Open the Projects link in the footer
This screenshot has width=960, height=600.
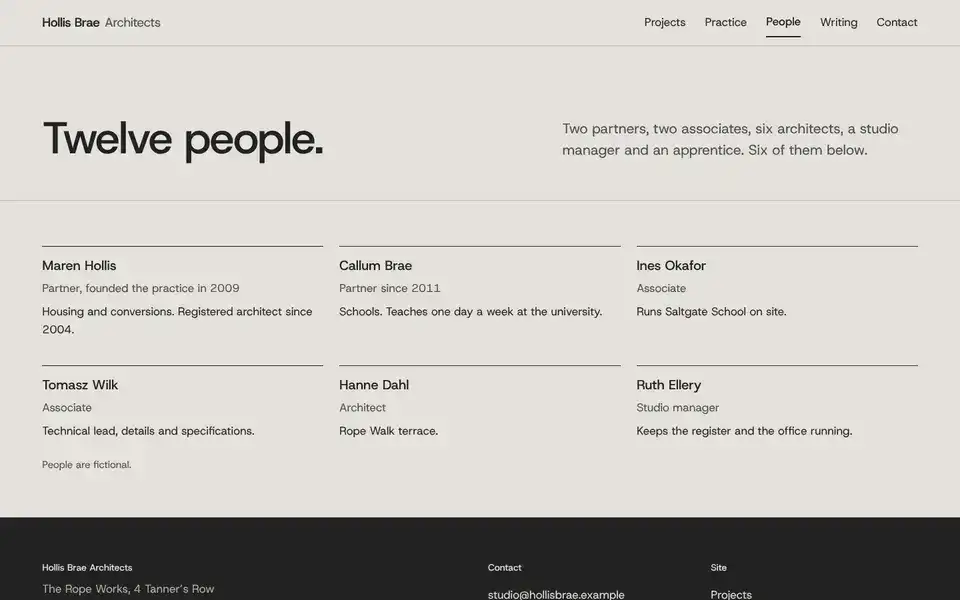pos(731,594)
